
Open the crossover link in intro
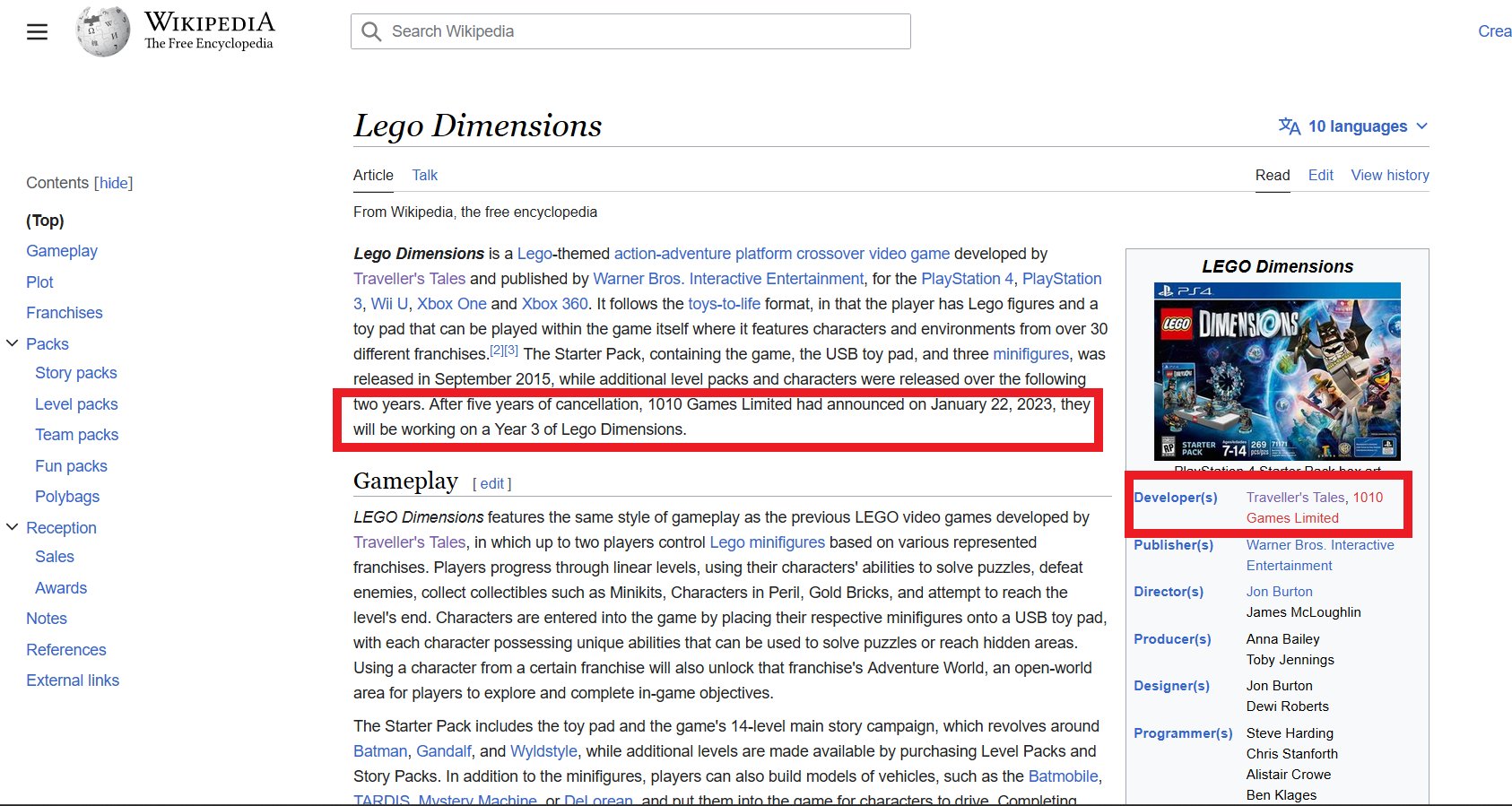(x=830, y=254)
